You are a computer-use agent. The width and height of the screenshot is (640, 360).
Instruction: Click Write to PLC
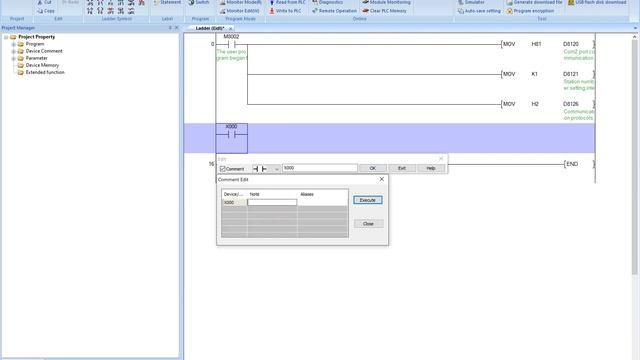click(x=285, y=11)
